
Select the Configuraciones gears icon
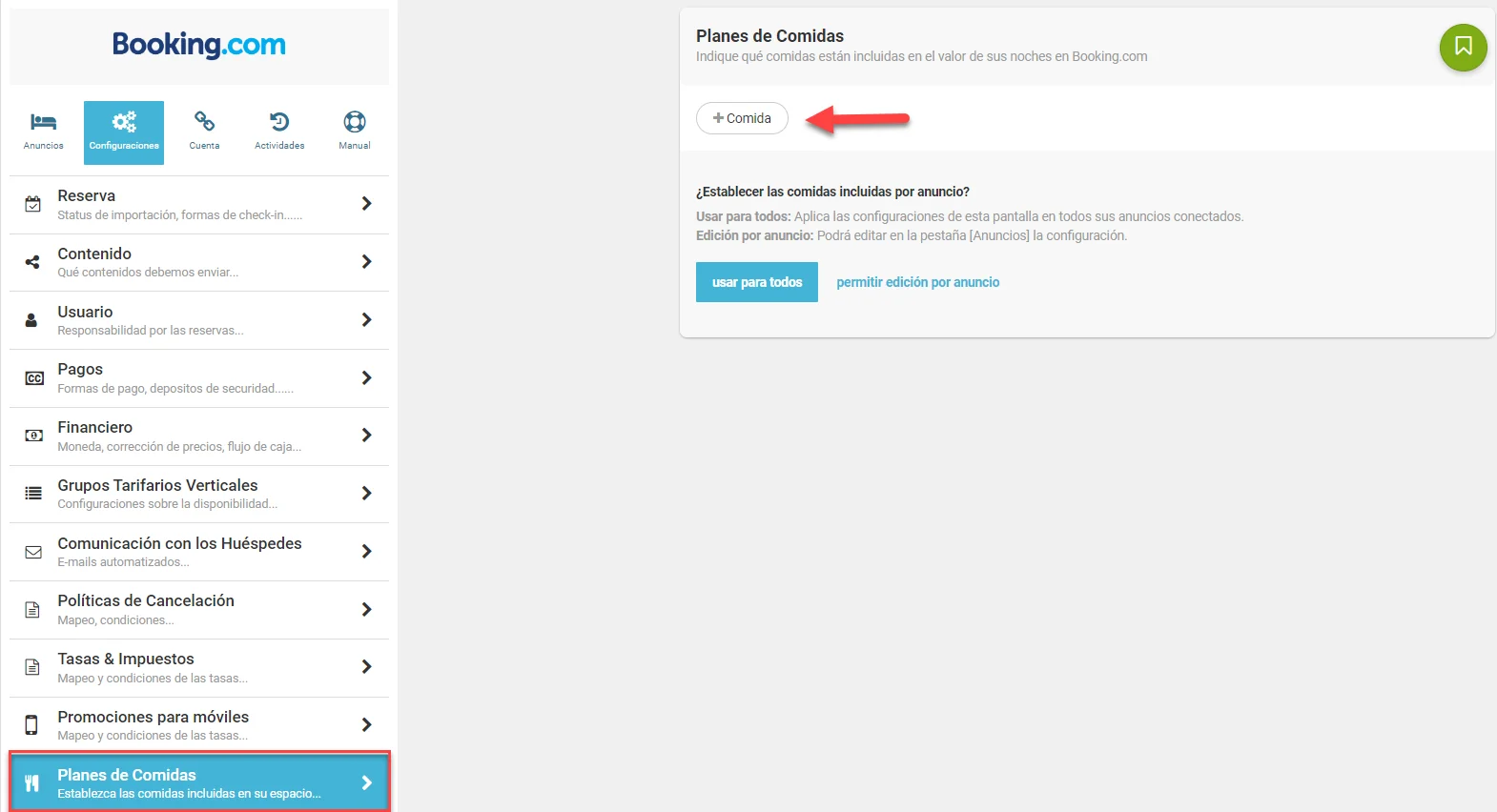pos(124,121)
